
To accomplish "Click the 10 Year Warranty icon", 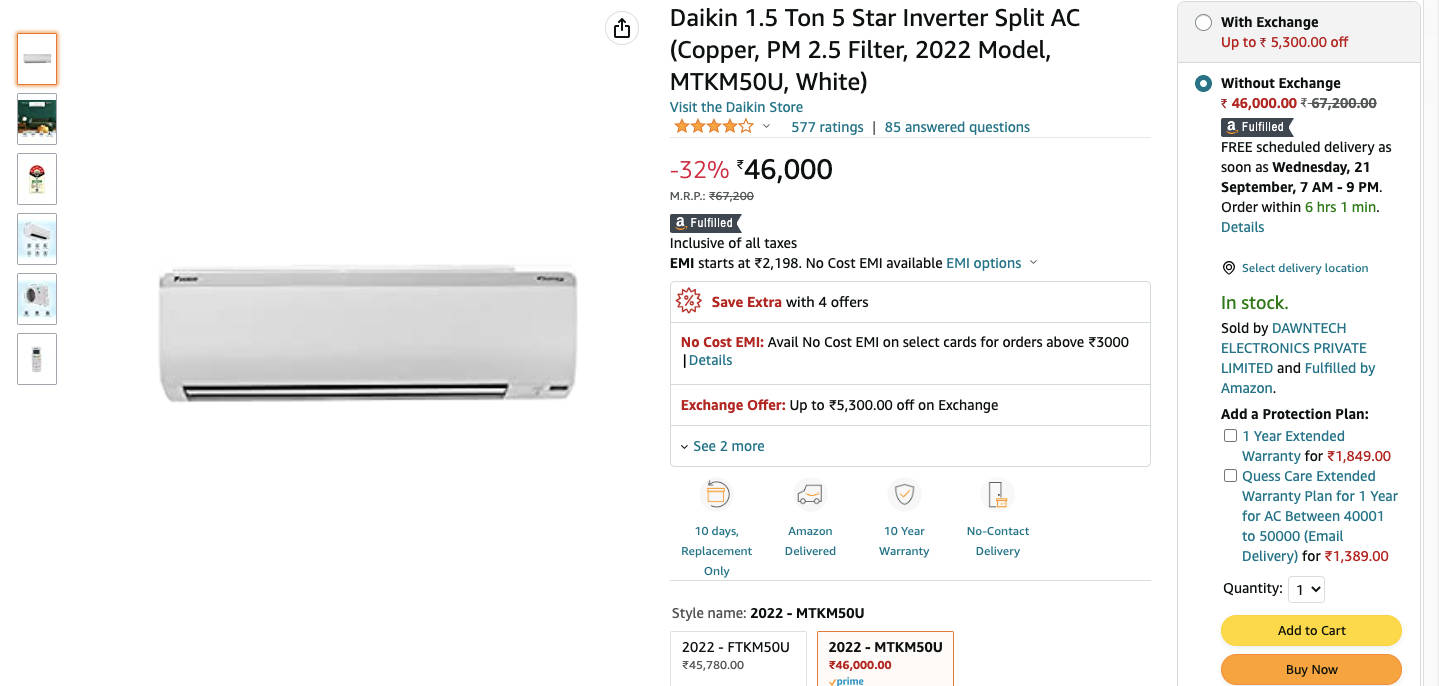I will (x=903, y=493).
